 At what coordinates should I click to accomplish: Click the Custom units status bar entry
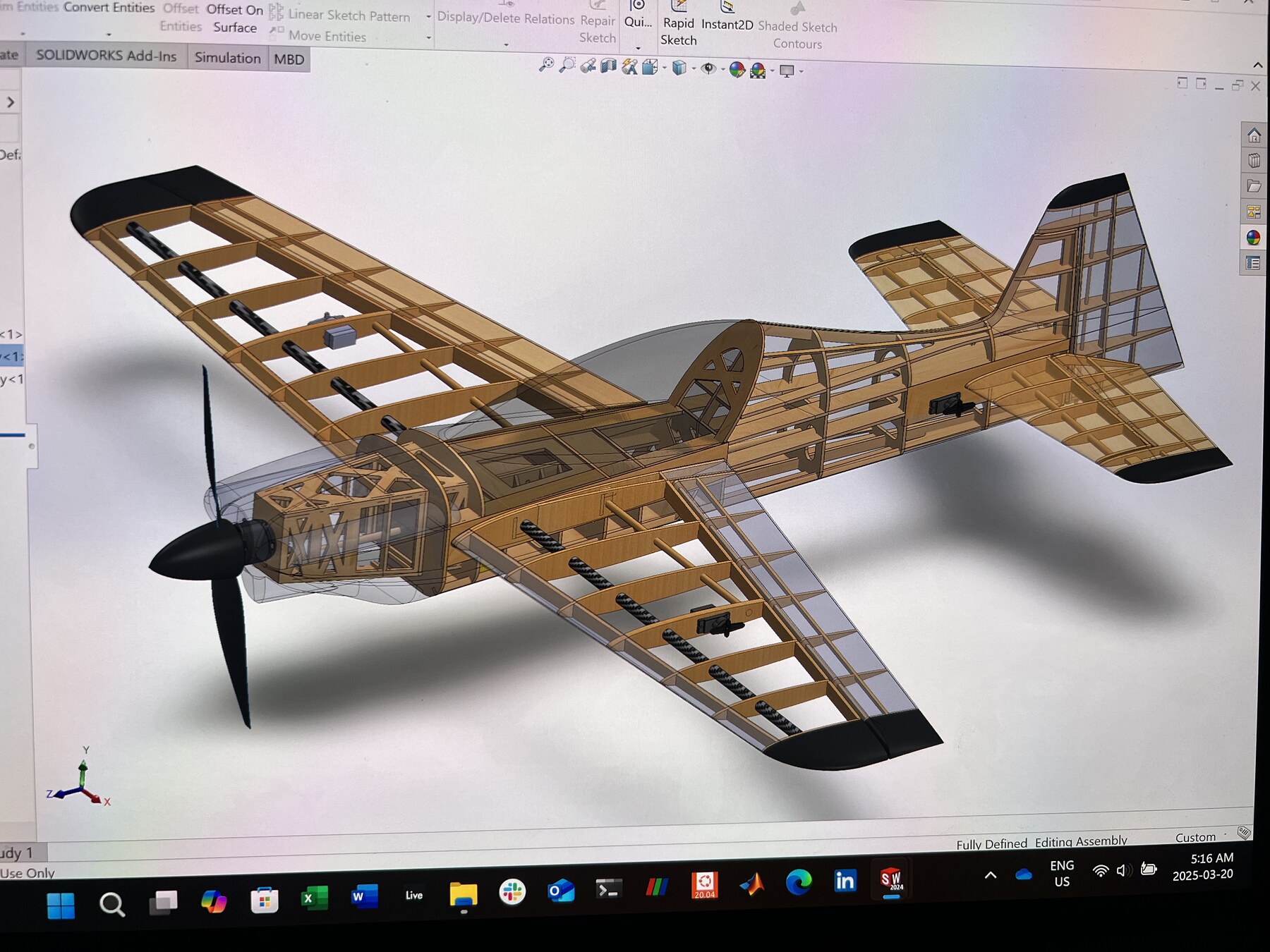pyautogui.click(x=1195, y=837)
